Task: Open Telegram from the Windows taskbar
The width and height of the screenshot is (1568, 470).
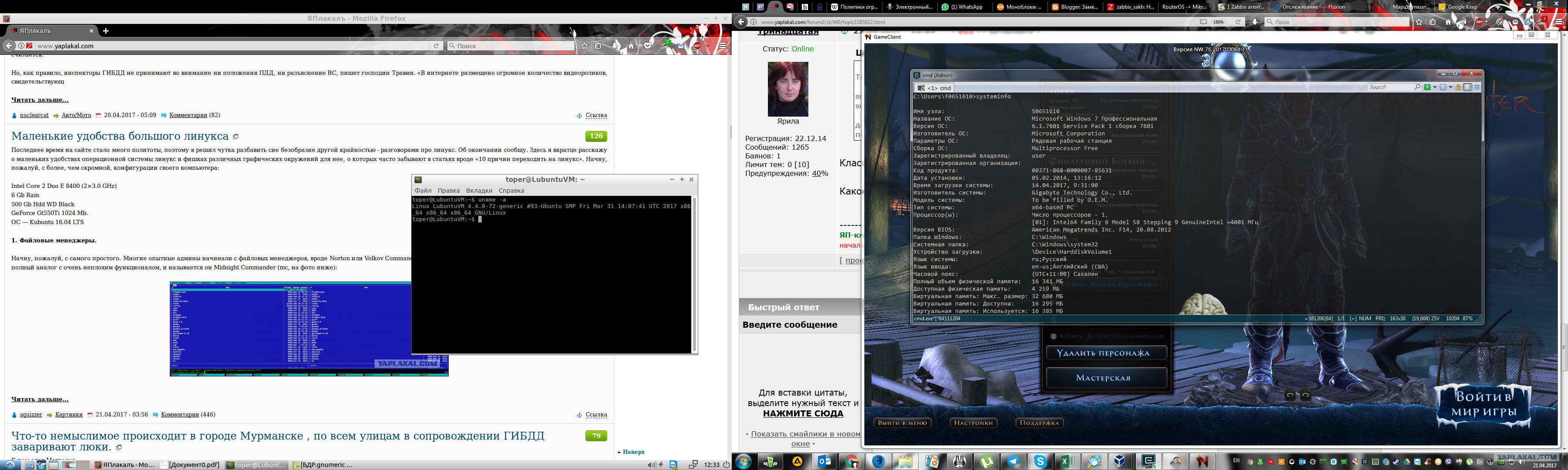Action: coord(1014,461)
